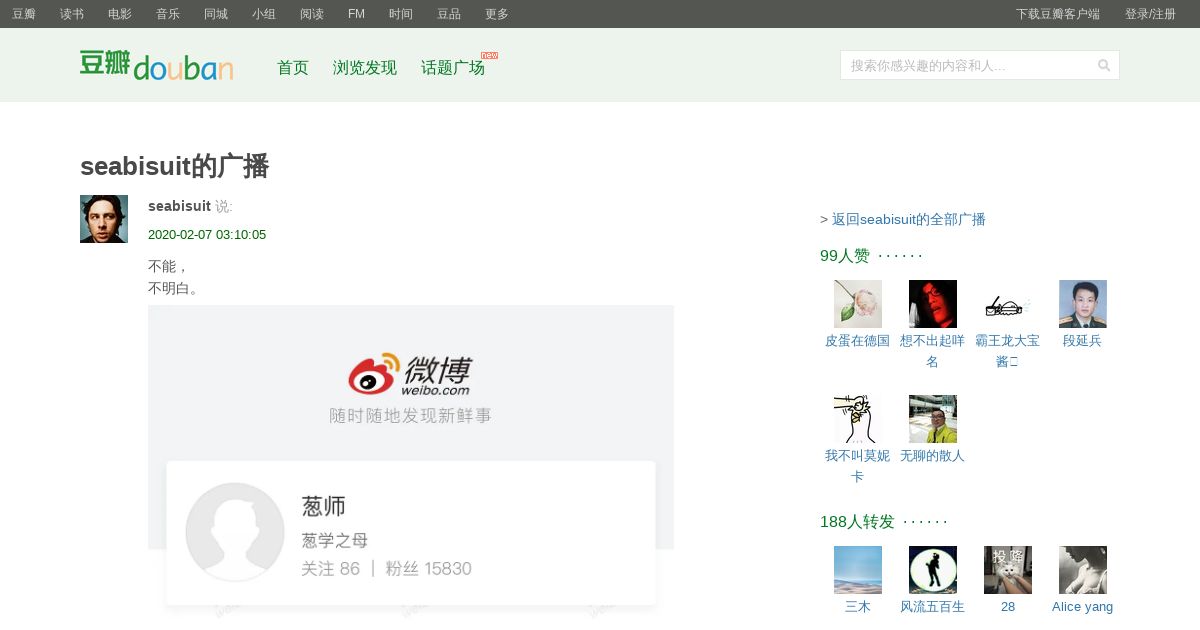Click name link 风流五百生
1200x630 pixels.
coord(933,607)
